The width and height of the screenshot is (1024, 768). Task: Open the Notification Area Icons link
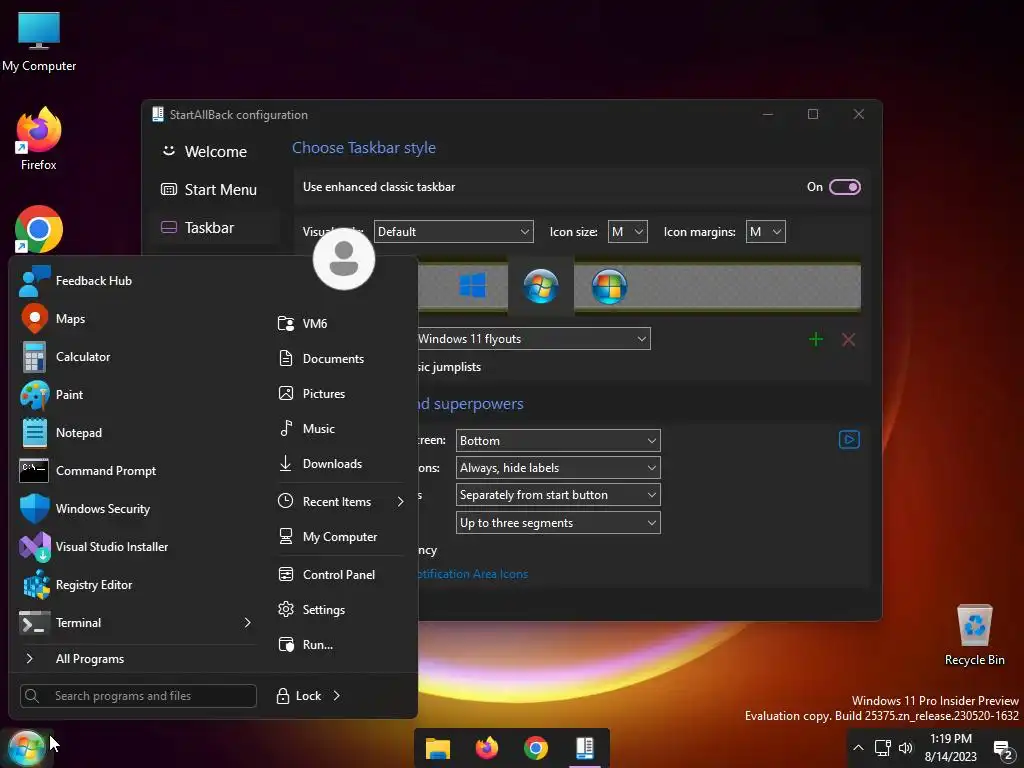pyautogui.click(x=473, y=575)
